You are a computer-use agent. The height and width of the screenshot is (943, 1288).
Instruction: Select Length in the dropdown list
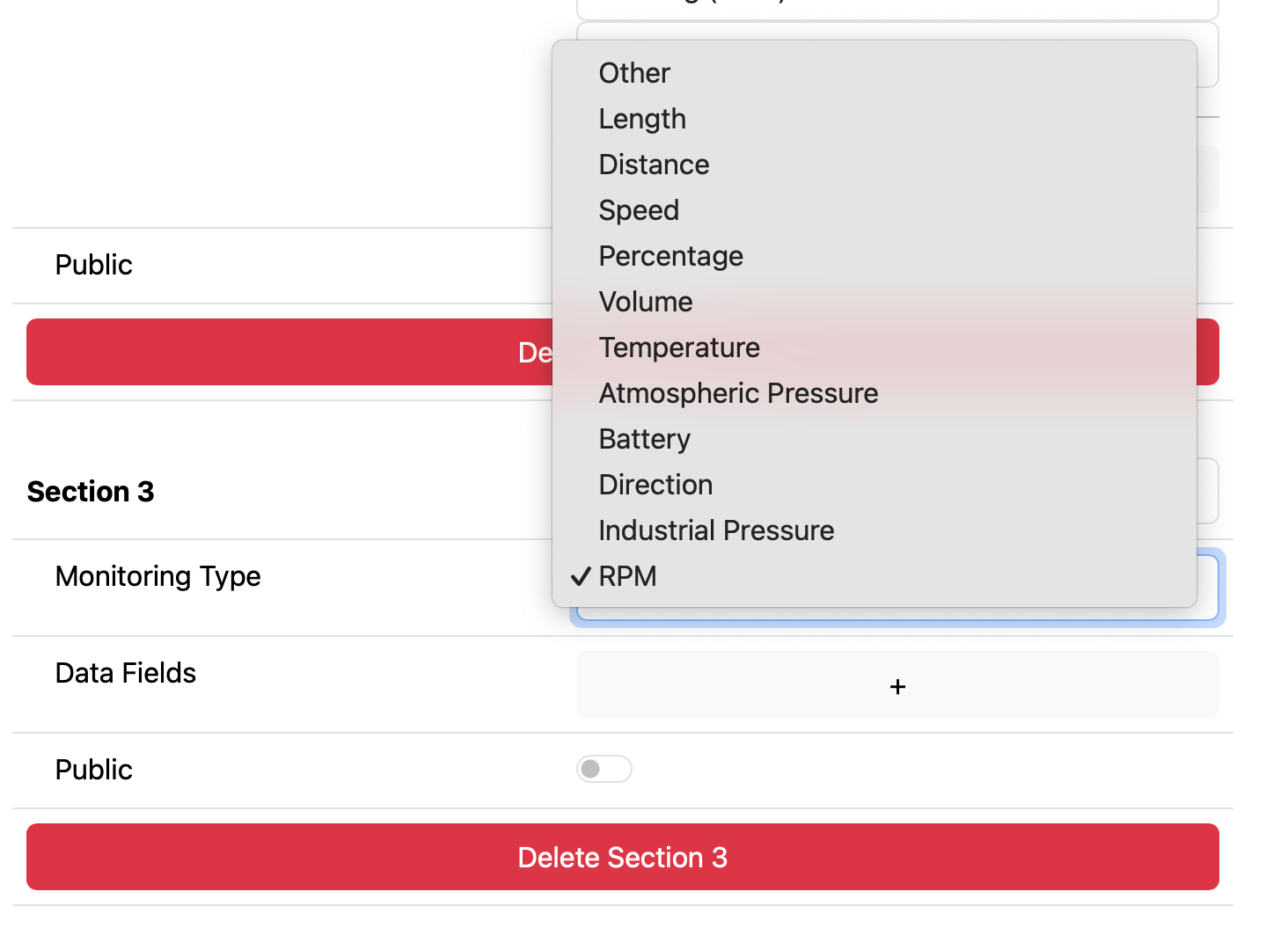coord(642,119)
